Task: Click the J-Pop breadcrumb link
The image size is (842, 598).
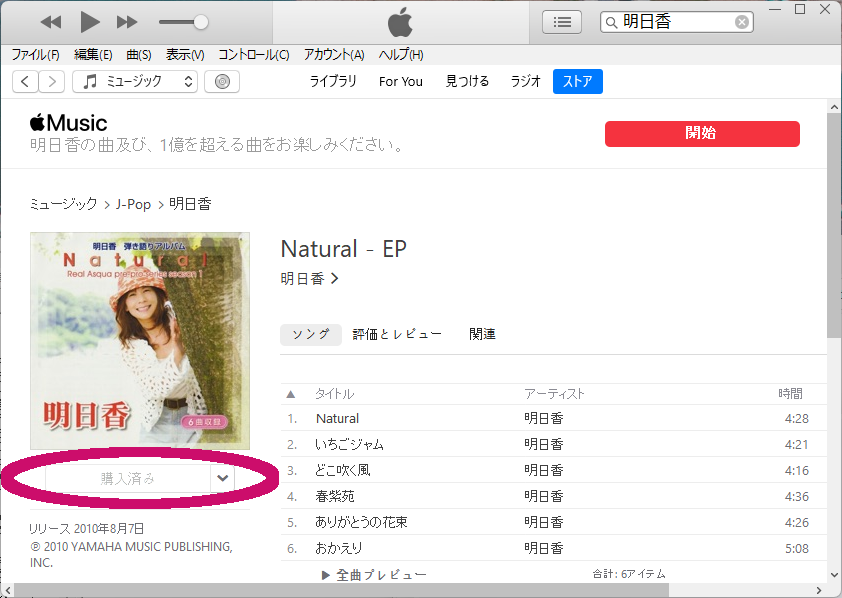Action: pyautogui.click(x=133, y=205)
